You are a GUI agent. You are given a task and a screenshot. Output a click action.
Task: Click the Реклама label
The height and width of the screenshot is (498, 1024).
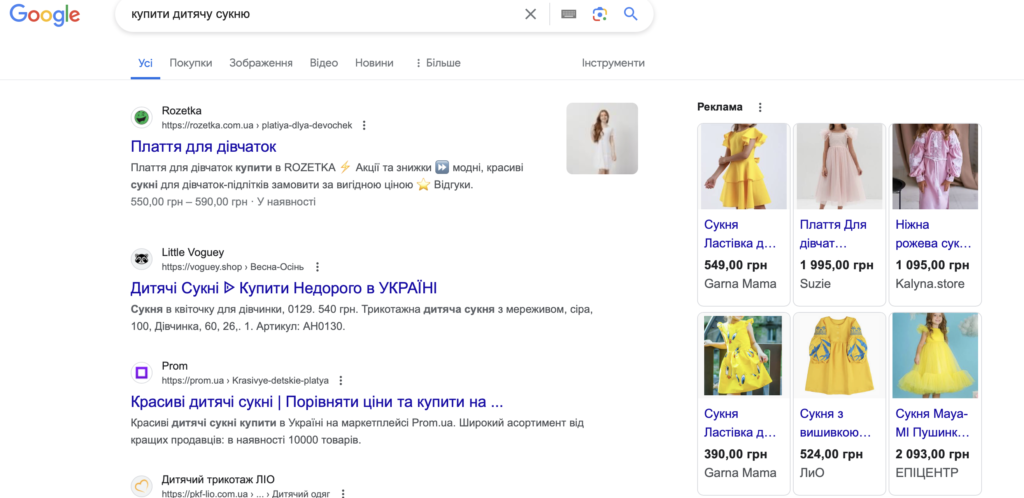[x=720, y=107]
